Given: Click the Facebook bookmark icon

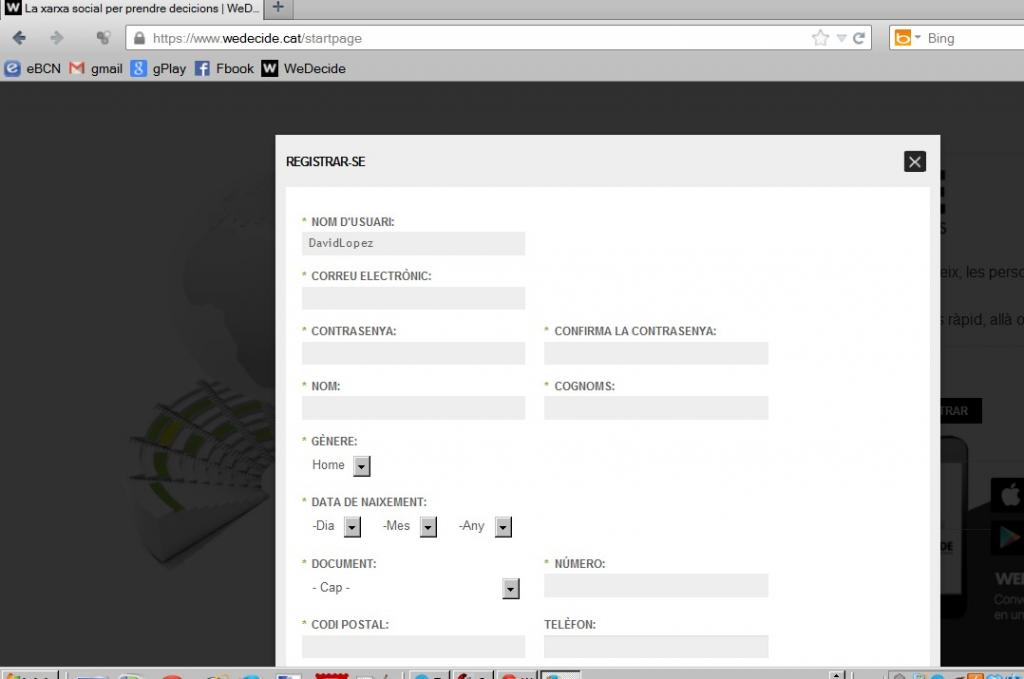Looking at the screenshot, I should coord(202,69).
